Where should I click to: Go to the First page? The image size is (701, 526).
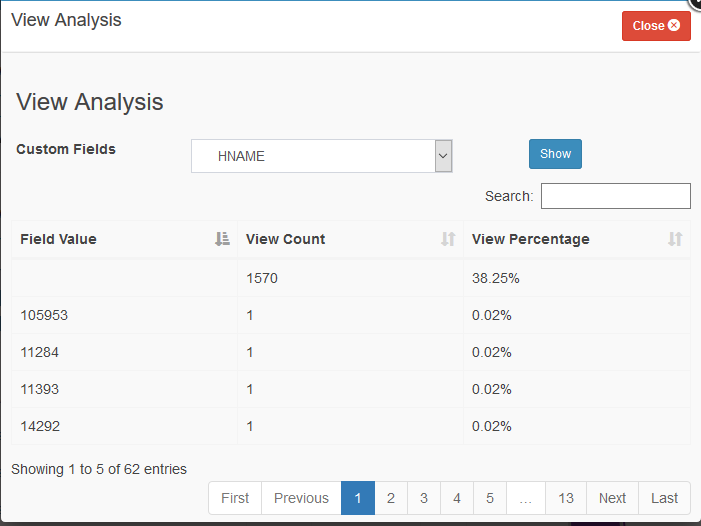(235, 498)
